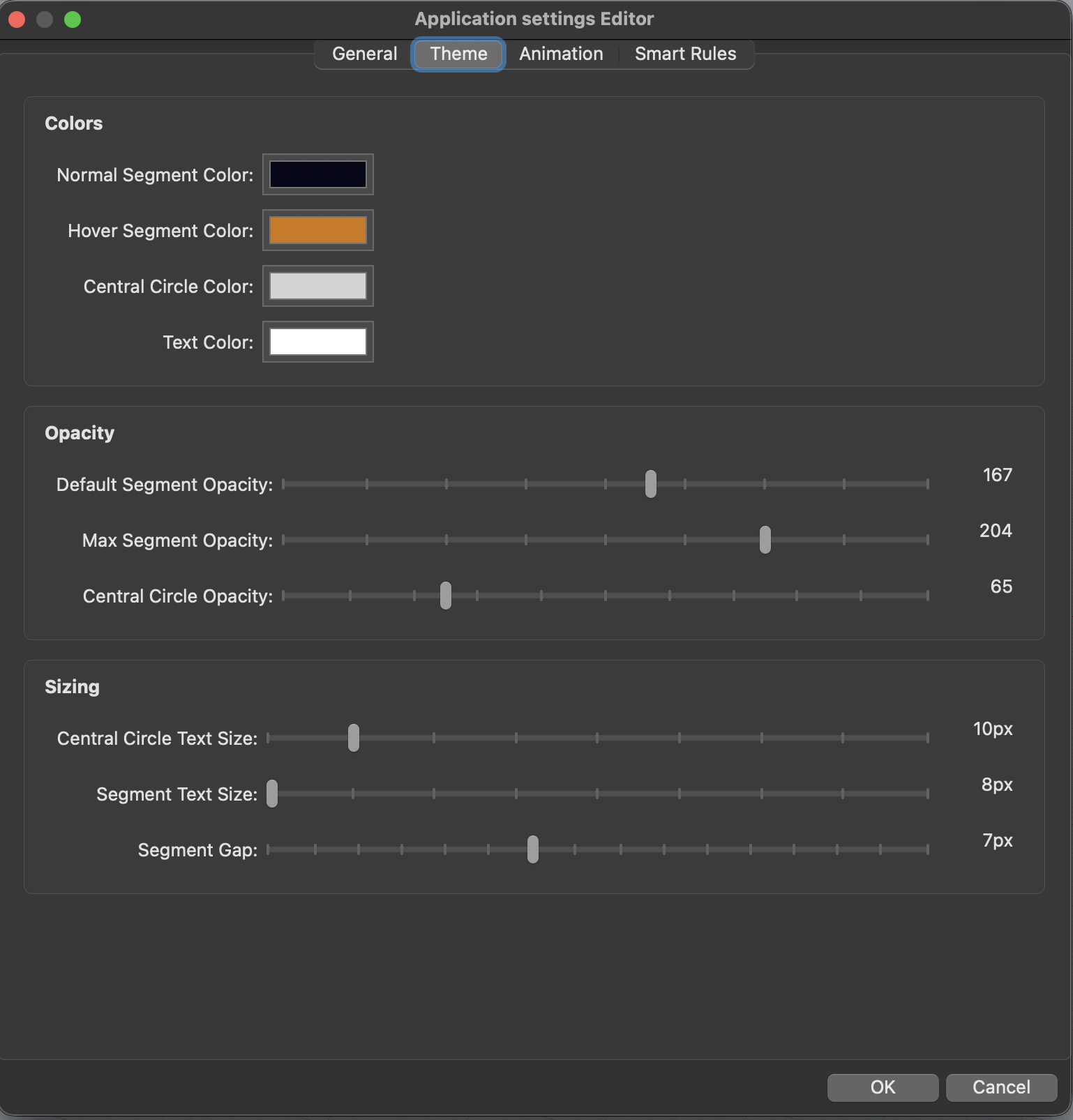Click the Segment Gap label
The height and width of the screenshot is (1120, 1073).
point(197,850)
